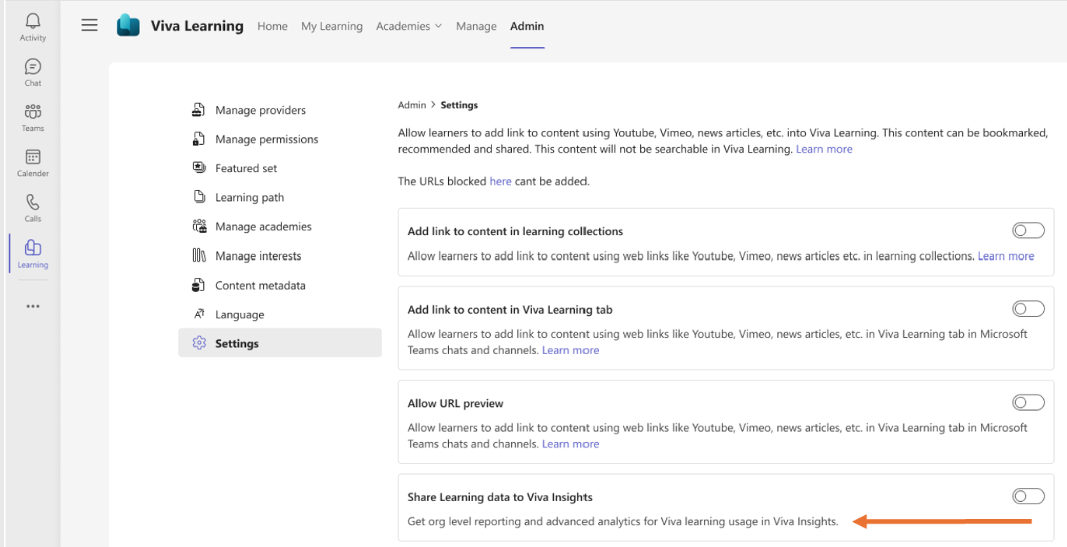Viewport: 1067px width, 547px height.
Task: Open the My Learning tab
Action: click(x=331, y=26)
